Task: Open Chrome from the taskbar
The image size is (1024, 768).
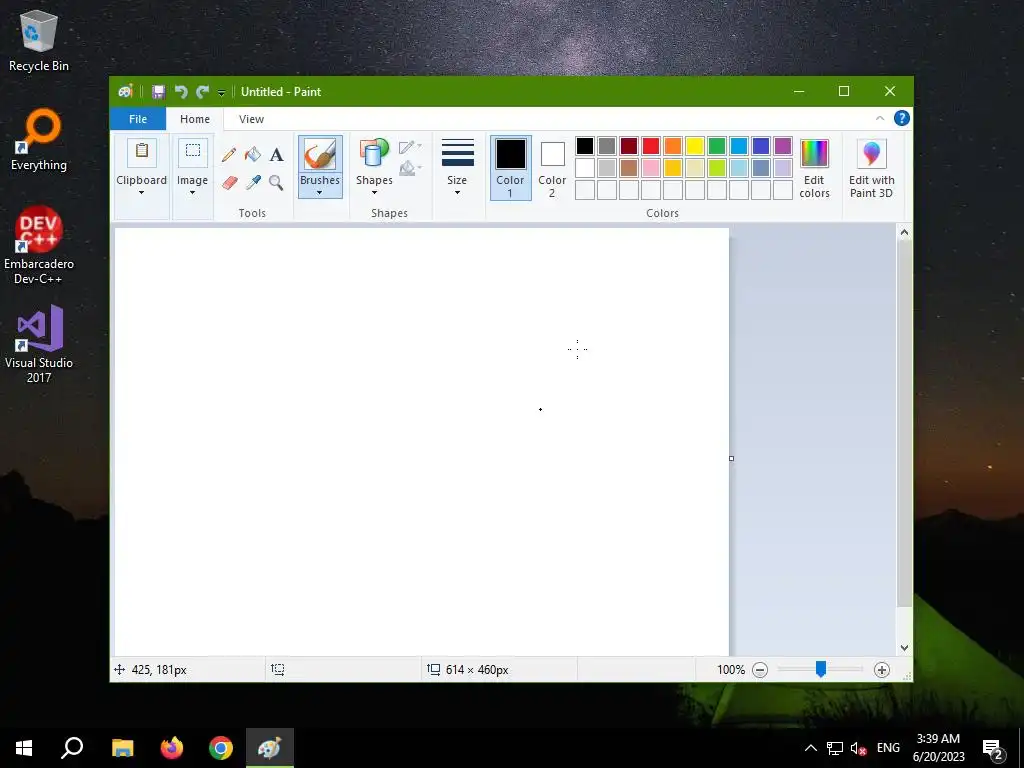Action: coord(221,748)
